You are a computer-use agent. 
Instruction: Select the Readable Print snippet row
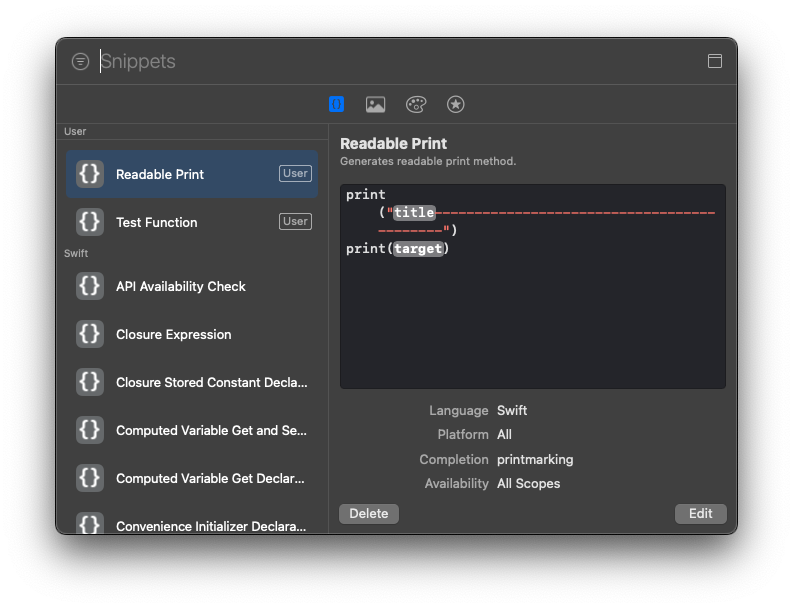tap(192, 174)
